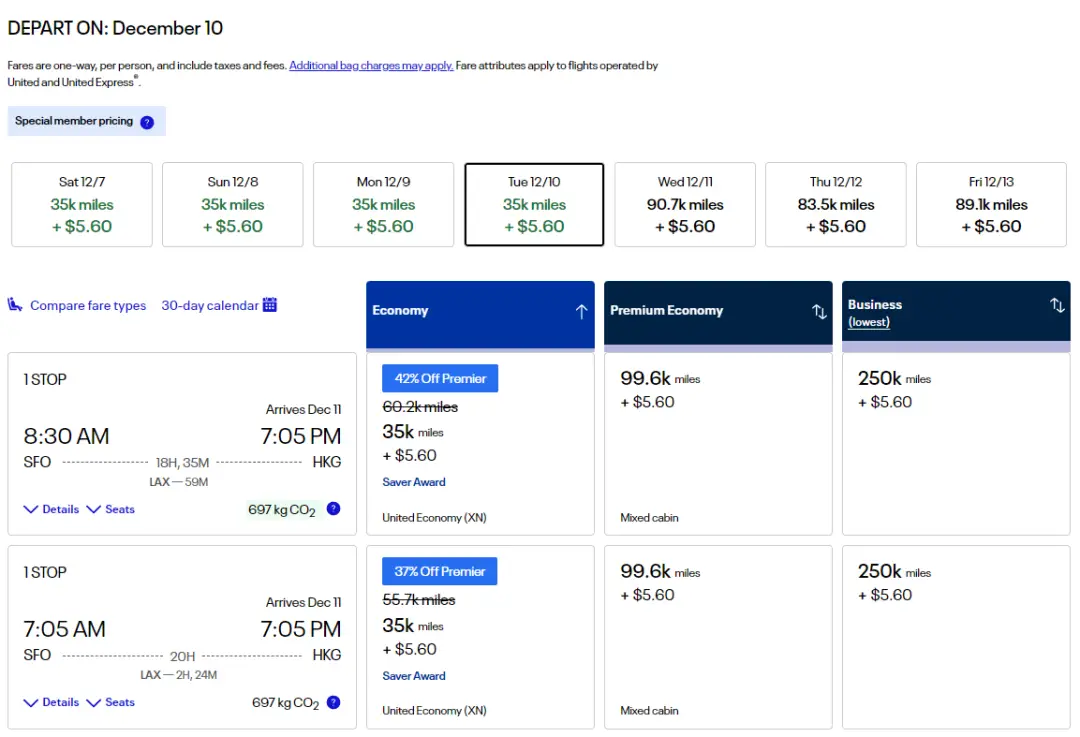The height and width of the screenshot is (737, 1080).
Task: Click the seat icon beside Compare fare types
Action: 15,305
